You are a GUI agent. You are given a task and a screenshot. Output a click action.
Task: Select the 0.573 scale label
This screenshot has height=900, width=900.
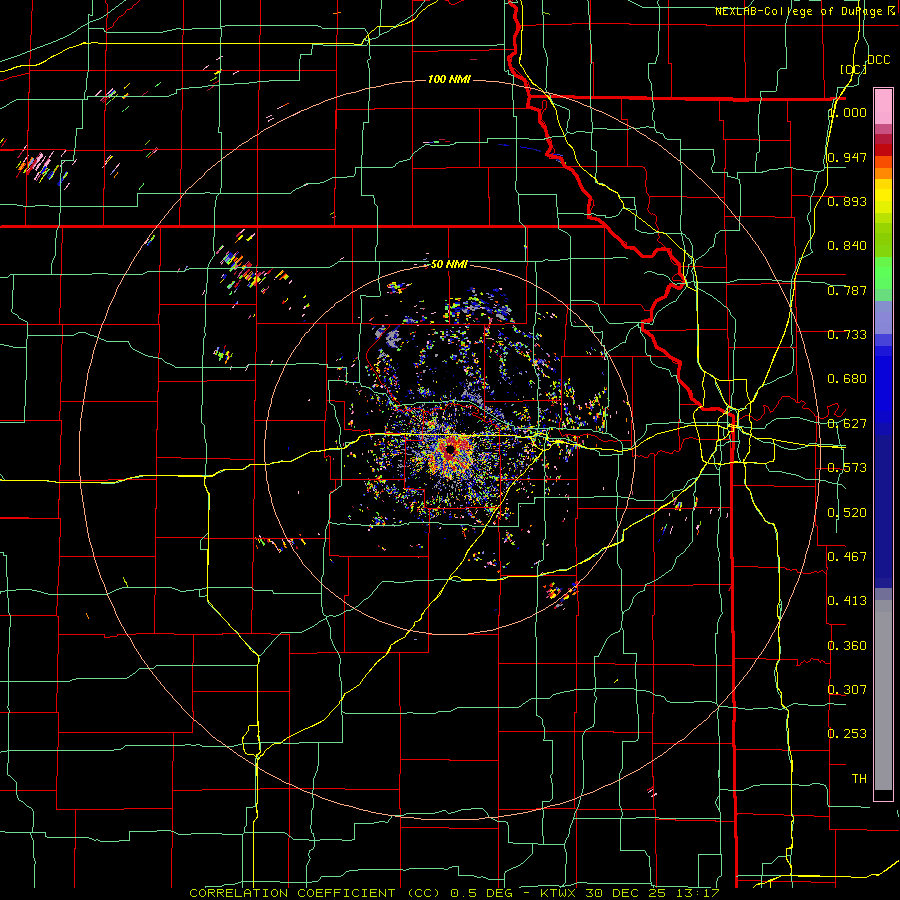click(x=847, y=468)
